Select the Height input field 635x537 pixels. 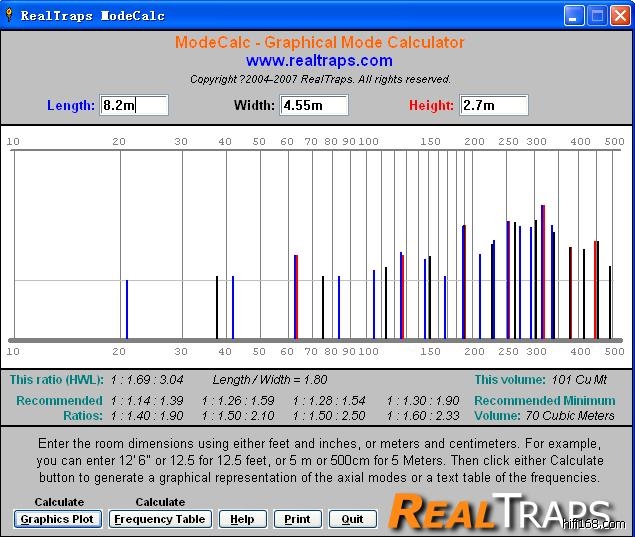point(493,105)
